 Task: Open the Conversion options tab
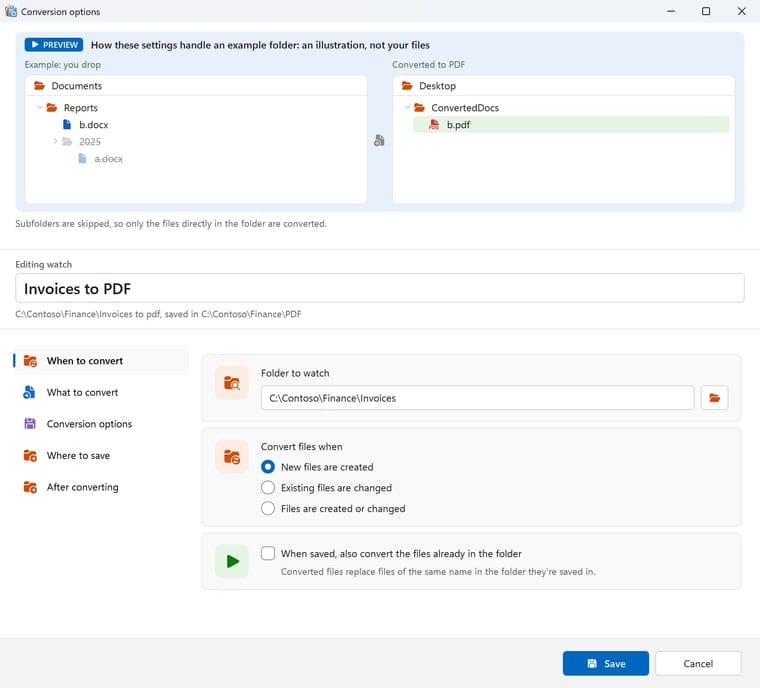(100, 423)
